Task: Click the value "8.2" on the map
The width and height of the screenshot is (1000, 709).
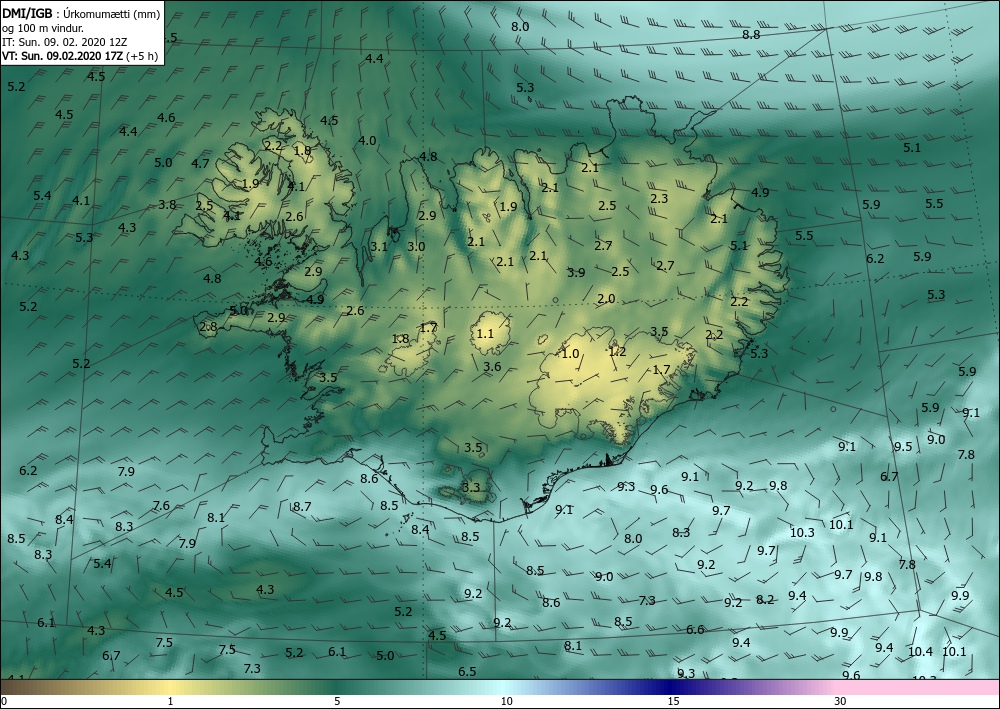Action: pyautogui.click(x=765, y=599)
